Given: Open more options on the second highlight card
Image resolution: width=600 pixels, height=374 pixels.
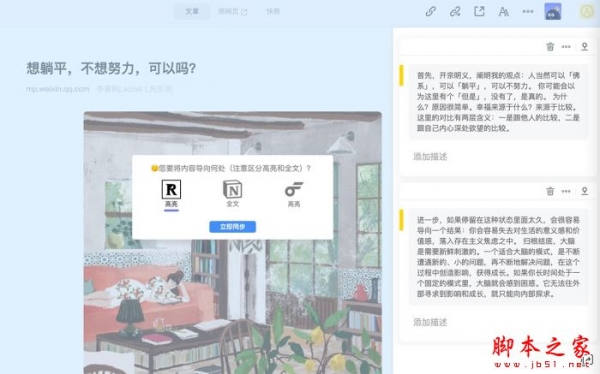Looking at the screenshot, I should pos(566,191).
